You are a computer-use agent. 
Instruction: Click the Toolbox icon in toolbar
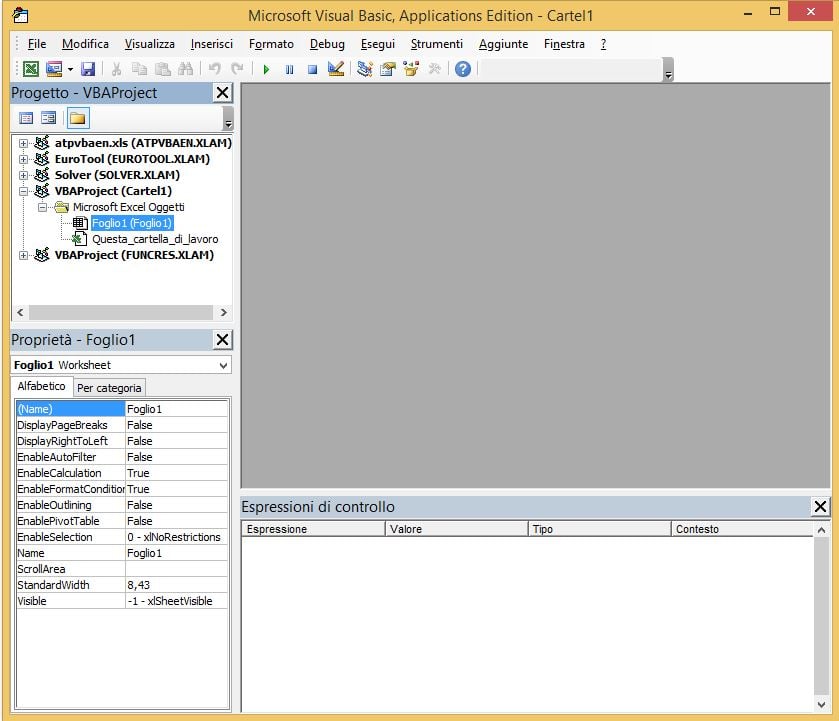[434, 69]
